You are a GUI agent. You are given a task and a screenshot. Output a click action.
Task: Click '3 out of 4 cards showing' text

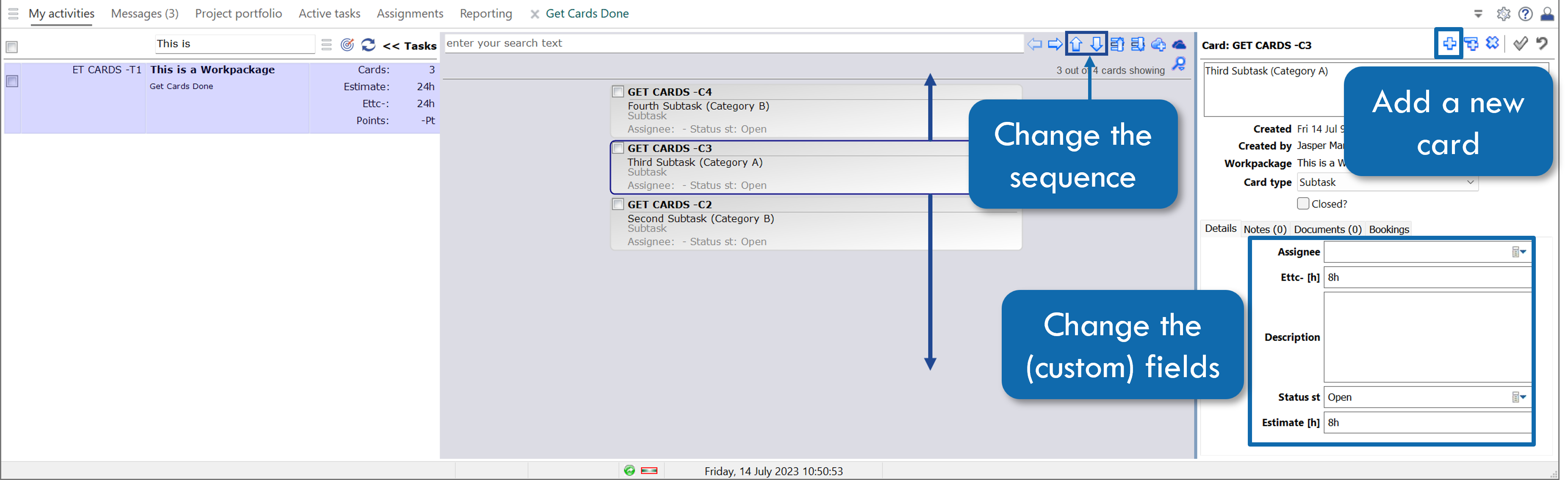1110,71
